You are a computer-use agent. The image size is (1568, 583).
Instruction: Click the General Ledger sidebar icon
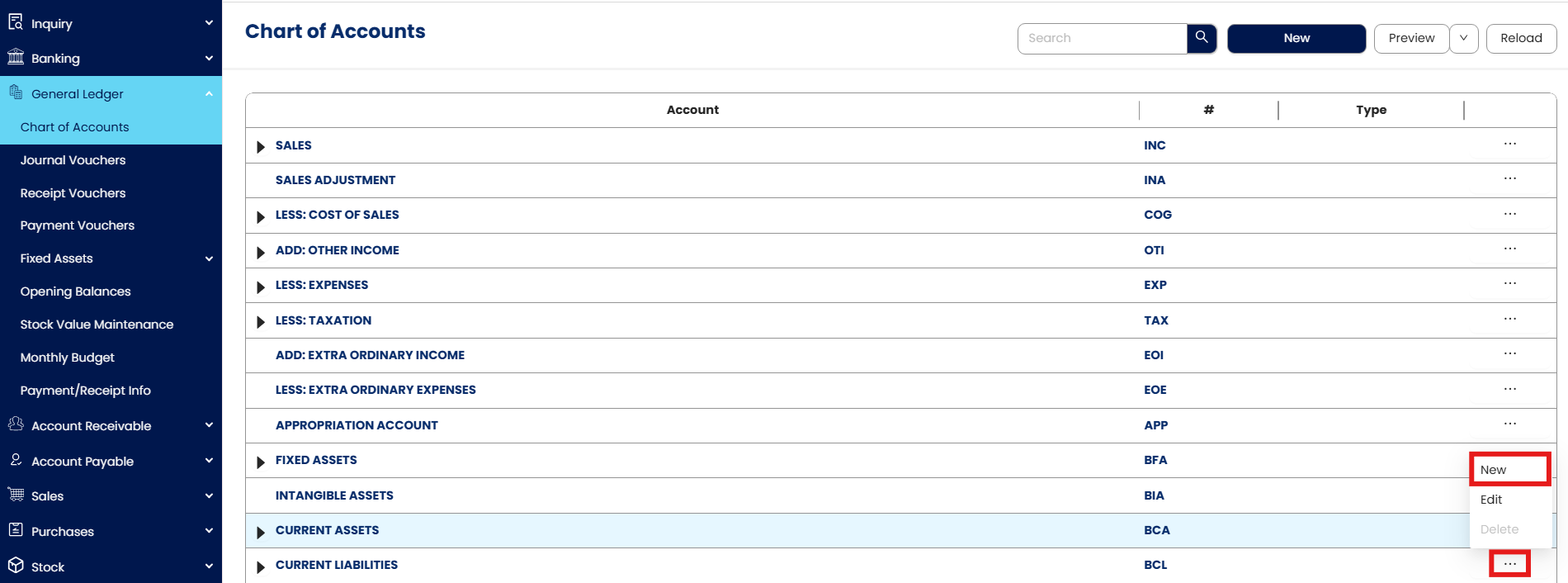16,92
